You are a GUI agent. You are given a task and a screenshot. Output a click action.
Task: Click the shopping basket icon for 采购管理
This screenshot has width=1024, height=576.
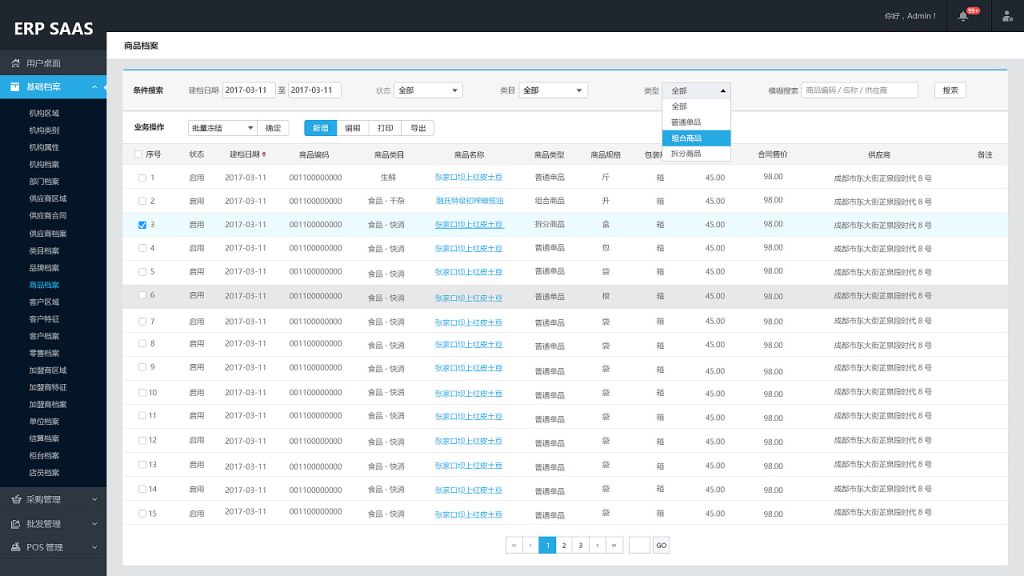coord(15,499)
